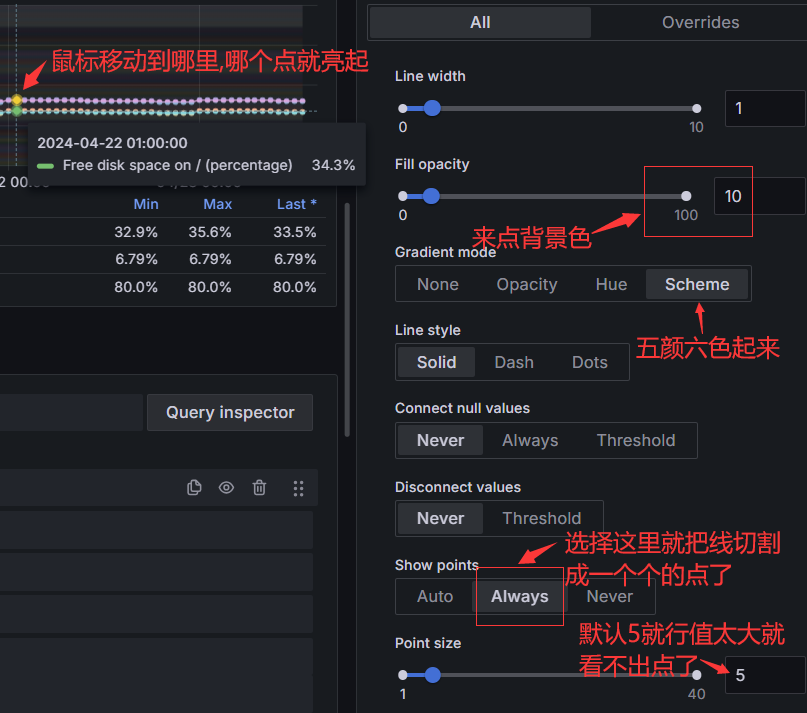The width and height of the screenshot is (807, 713).
Task: Click the query drag handle icon
Action: coord(298,488)
